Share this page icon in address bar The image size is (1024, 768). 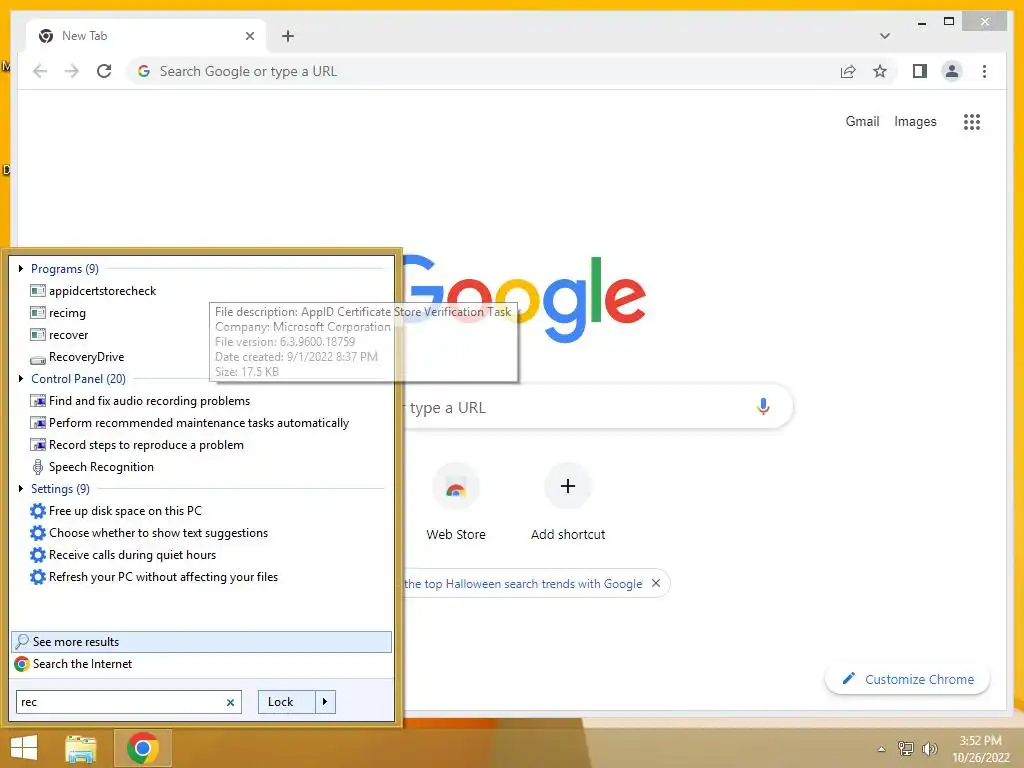point(848,71)
